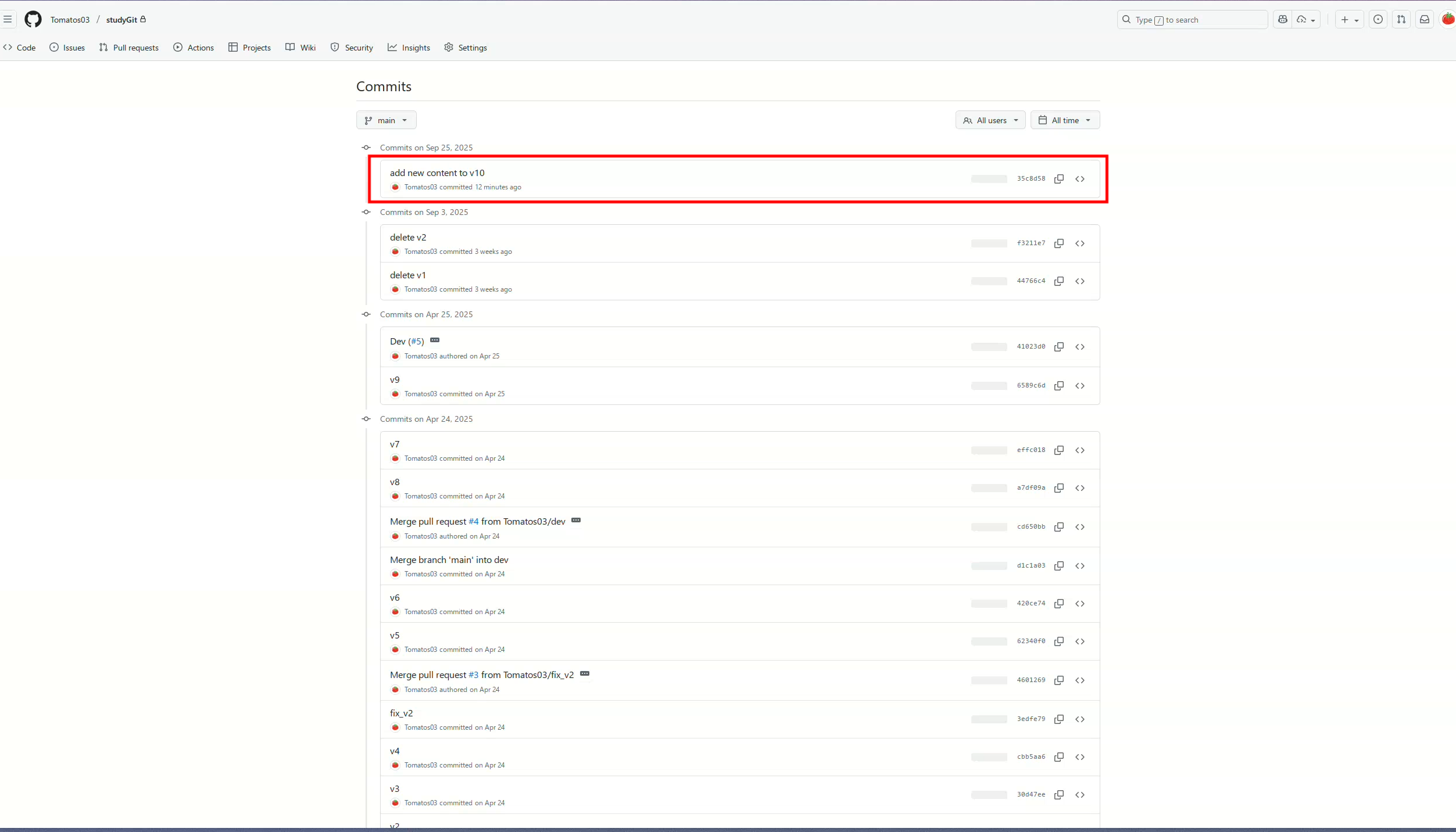Expand Merge pull request #3 commit message
Image resolution: width=1456 pixels, height=832 pixels.
pyautogui.click(x=585, y=674)
